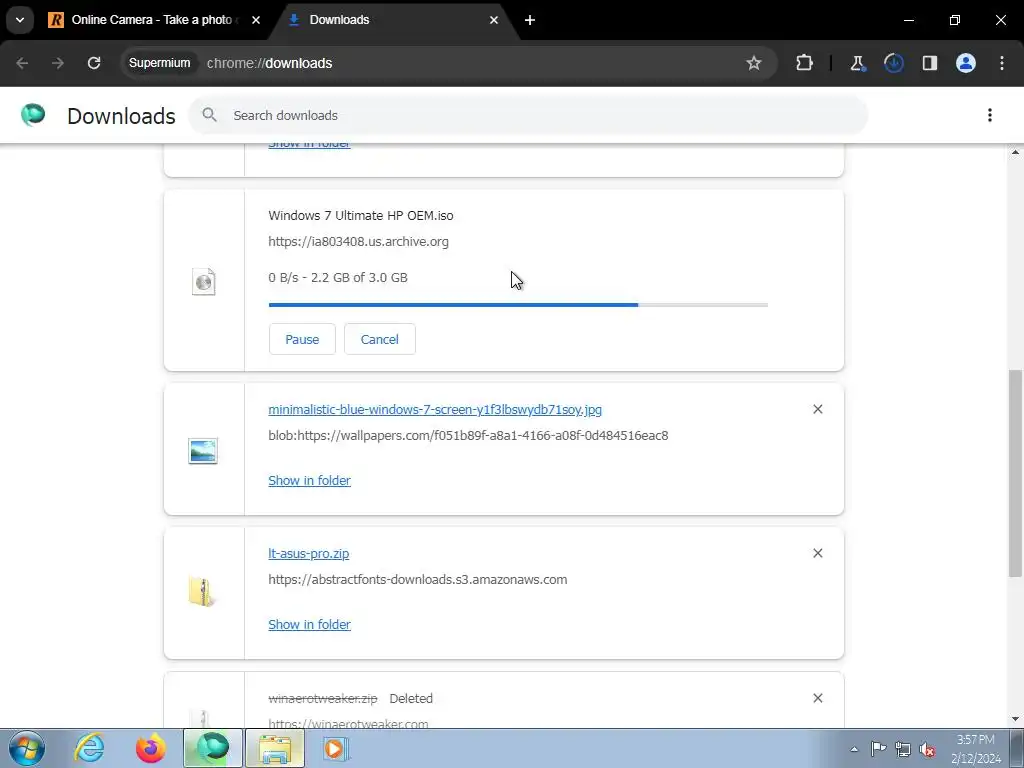
Task: Open the Downloads page more actions menu
Action: point(989,115)
